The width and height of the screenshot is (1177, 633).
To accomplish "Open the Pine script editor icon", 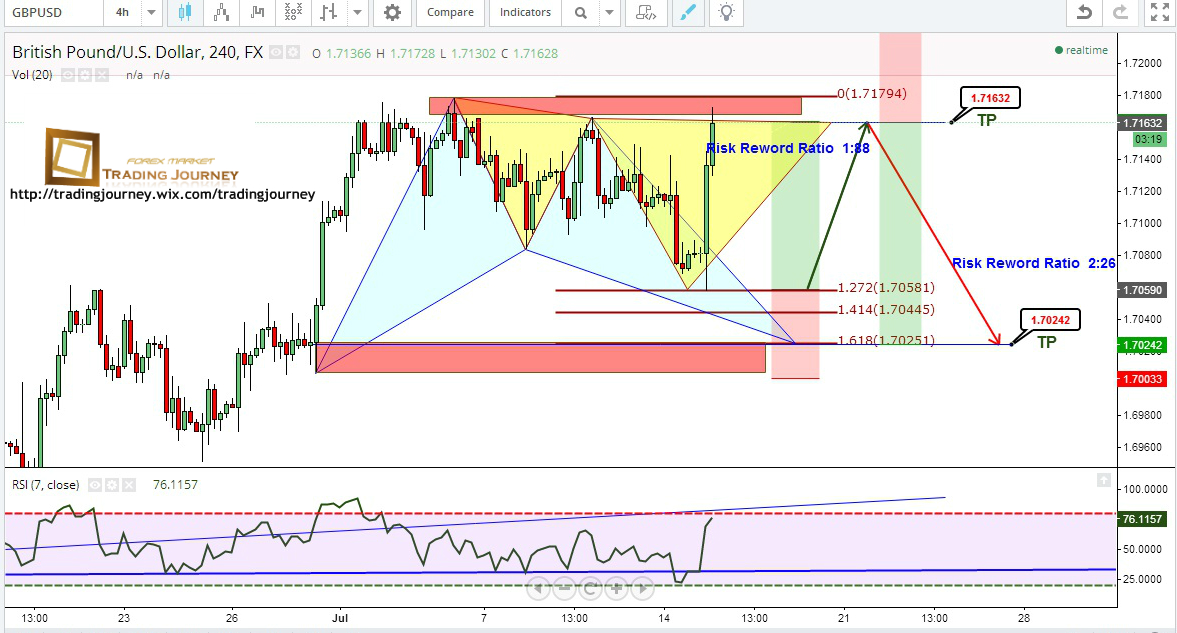I will tap(646, 12).
